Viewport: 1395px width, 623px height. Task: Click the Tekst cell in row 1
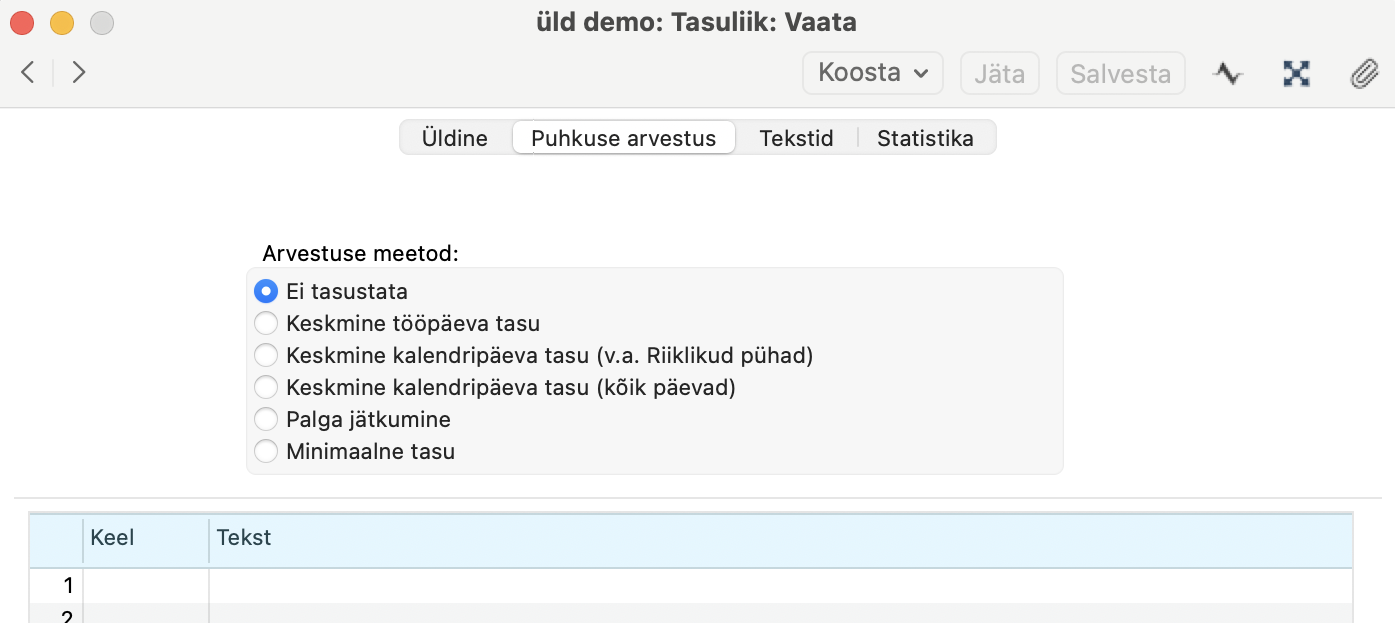[781, 586]
